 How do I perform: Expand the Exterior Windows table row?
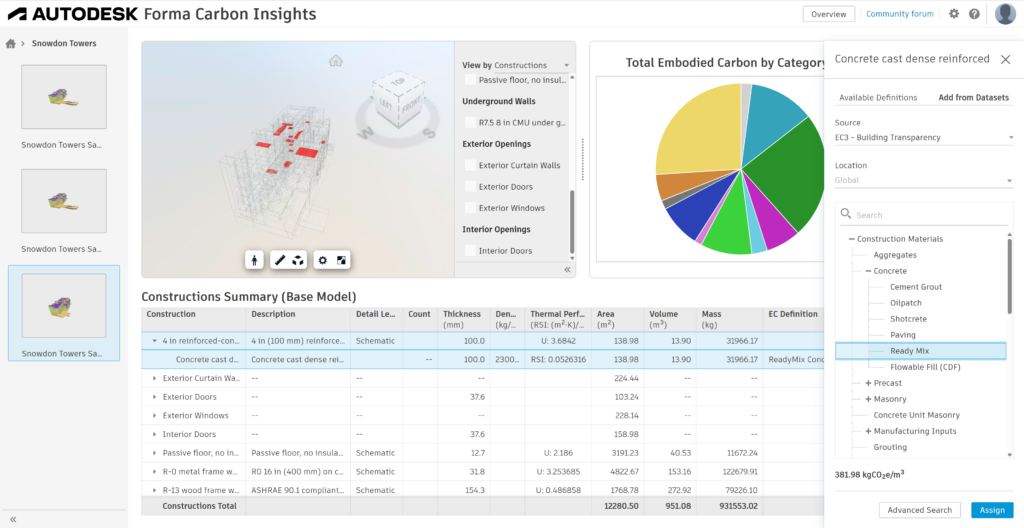tap(155, 416)
